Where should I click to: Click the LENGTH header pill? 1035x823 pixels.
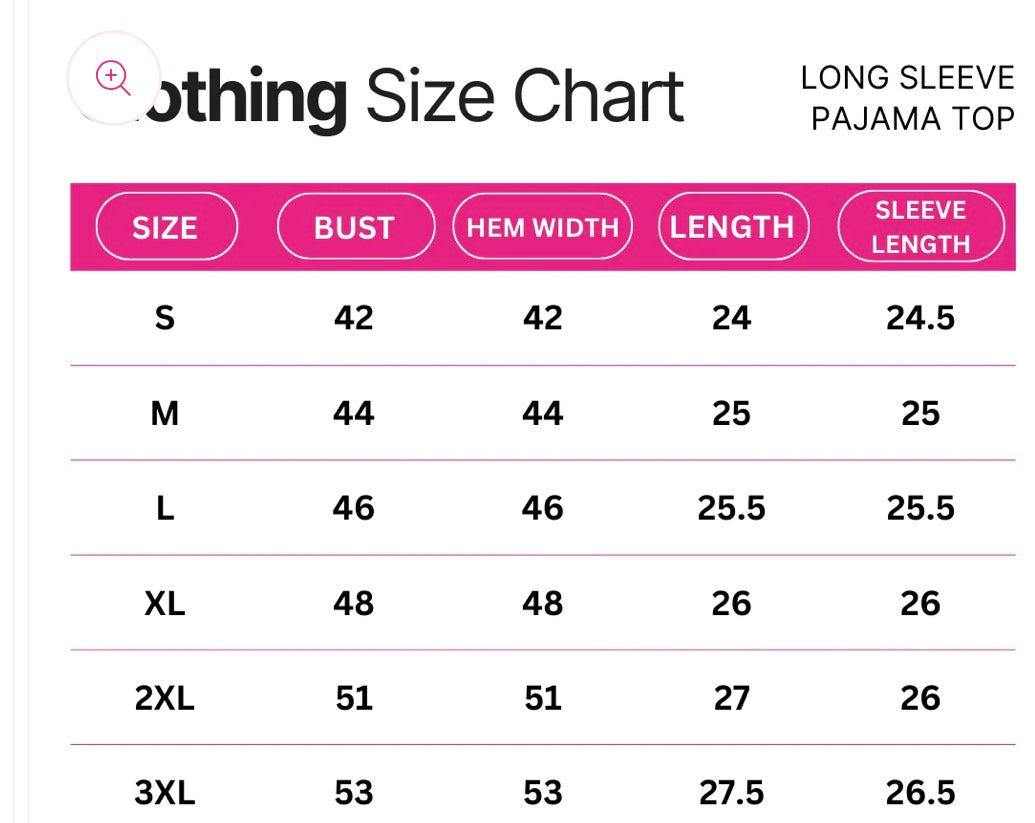click(733, 226)
